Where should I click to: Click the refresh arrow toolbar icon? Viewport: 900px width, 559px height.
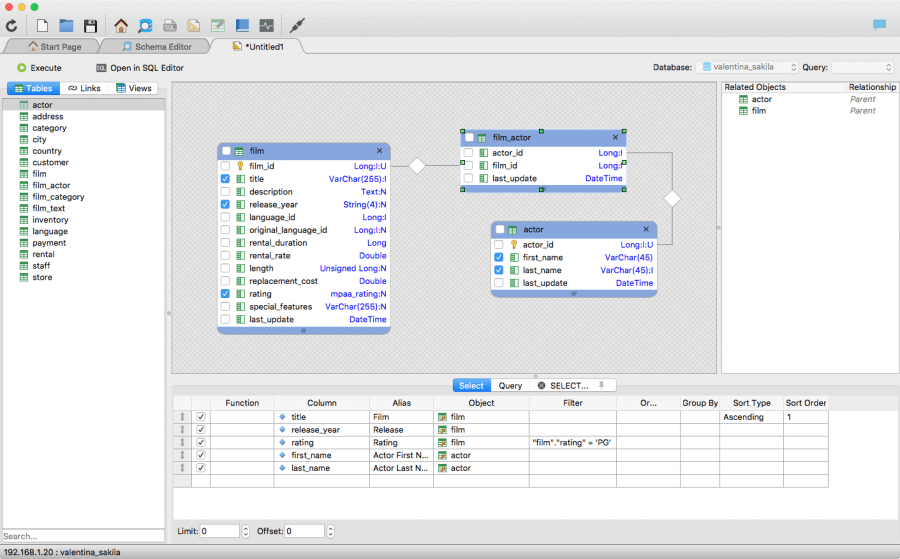click(11, 26)
